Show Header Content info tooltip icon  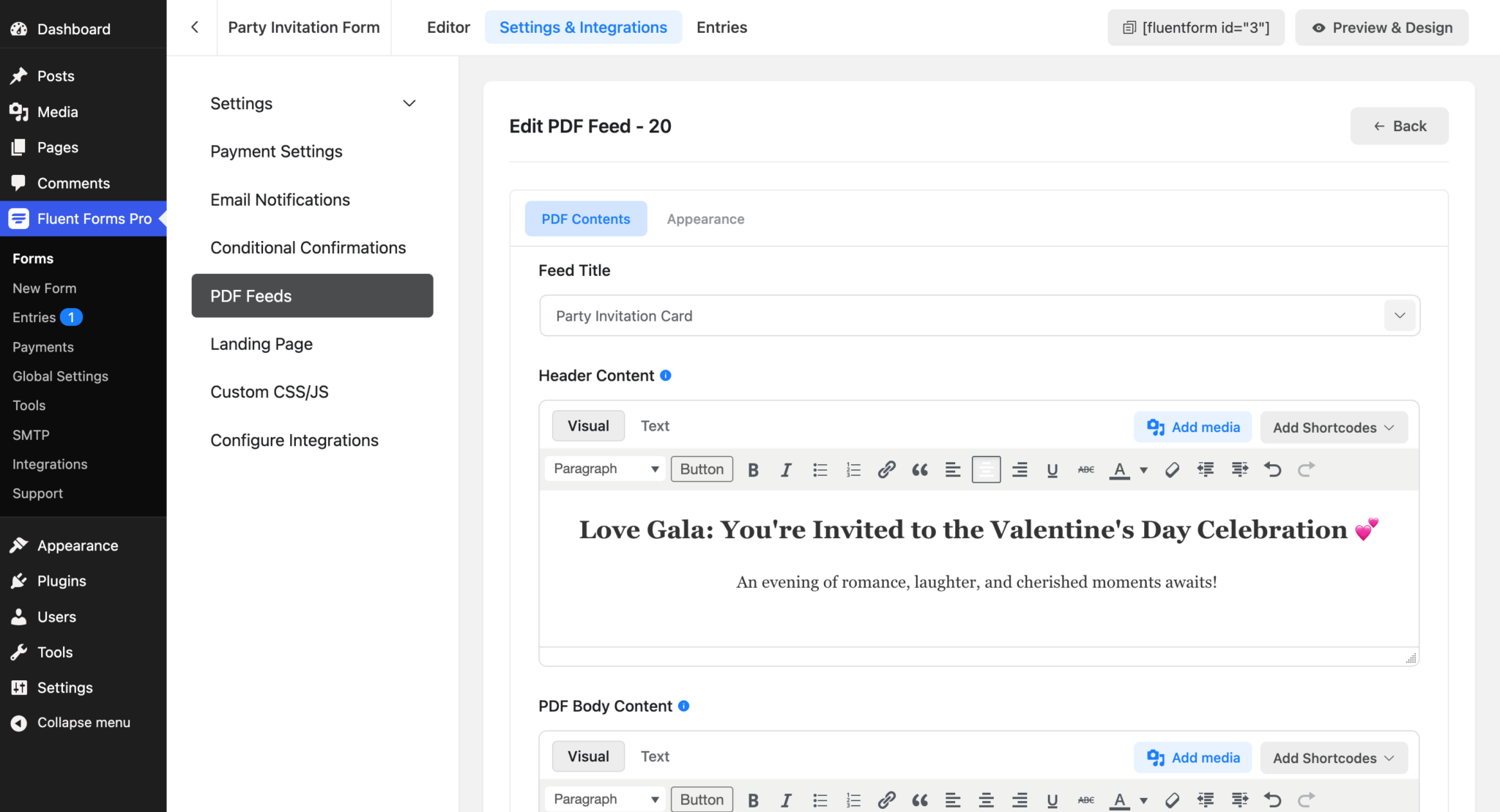click(x=665, y=375)
